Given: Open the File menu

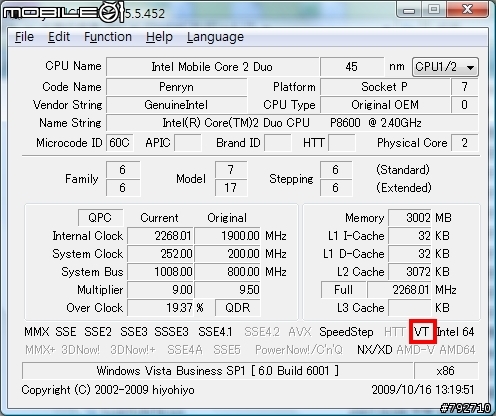Looking at the screenshot, I should point(24,37).
